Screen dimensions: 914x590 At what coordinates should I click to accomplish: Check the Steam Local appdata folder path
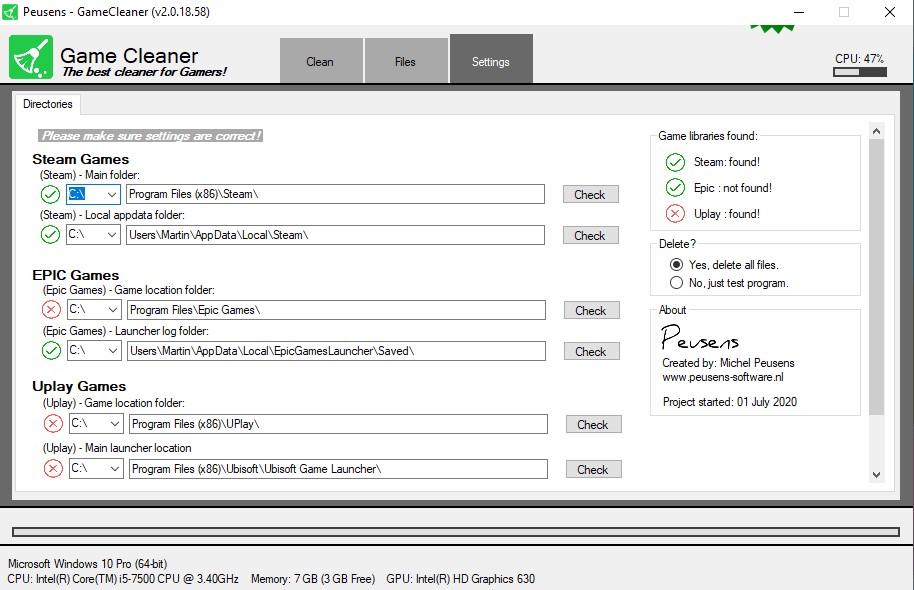point(590,235)
